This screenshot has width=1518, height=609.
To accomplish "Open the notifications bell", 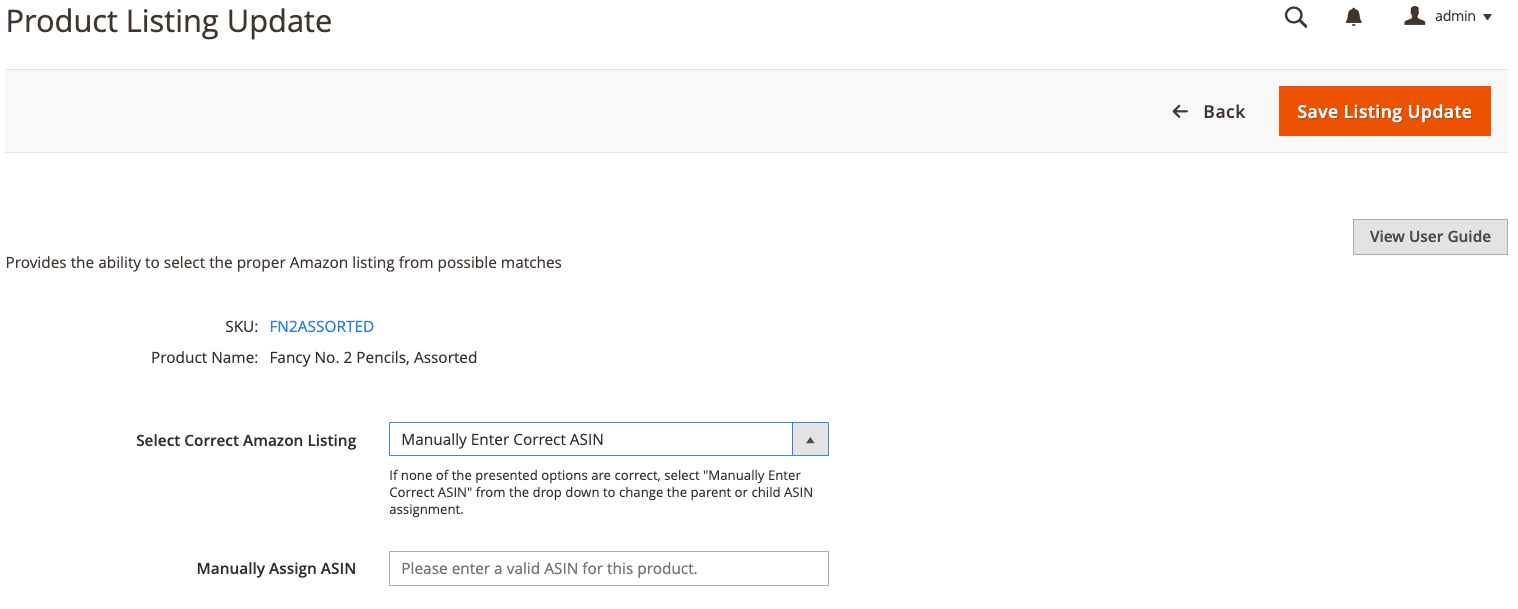I will coord(1354,17).
